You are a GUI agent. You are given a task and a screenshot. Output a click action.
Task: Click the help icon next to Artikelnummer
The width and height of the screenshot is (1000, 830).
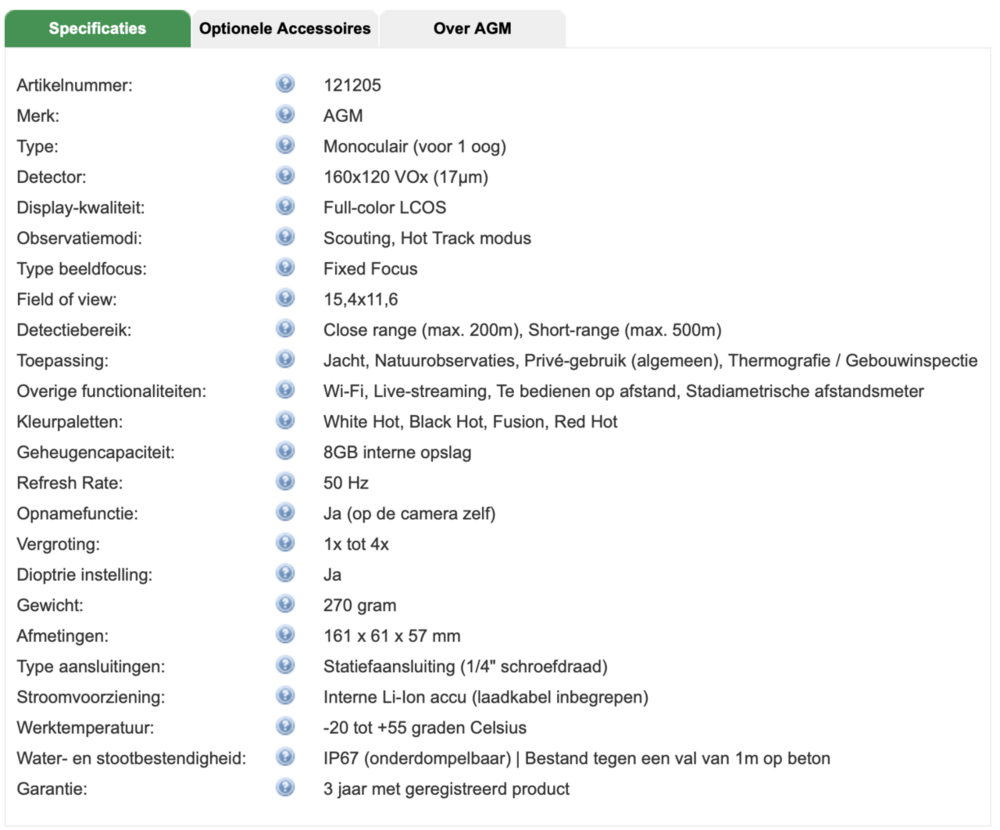point(285,84)
